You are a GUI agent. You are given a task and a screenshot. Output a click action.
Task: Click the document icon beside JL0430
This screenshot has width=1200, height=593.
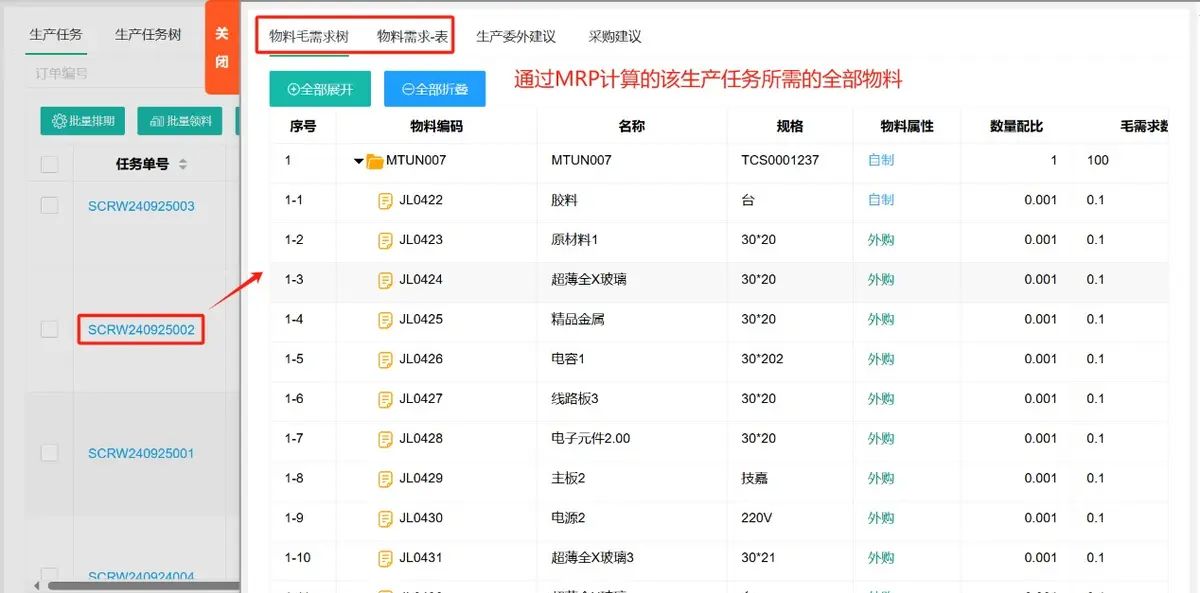point(385,518)
